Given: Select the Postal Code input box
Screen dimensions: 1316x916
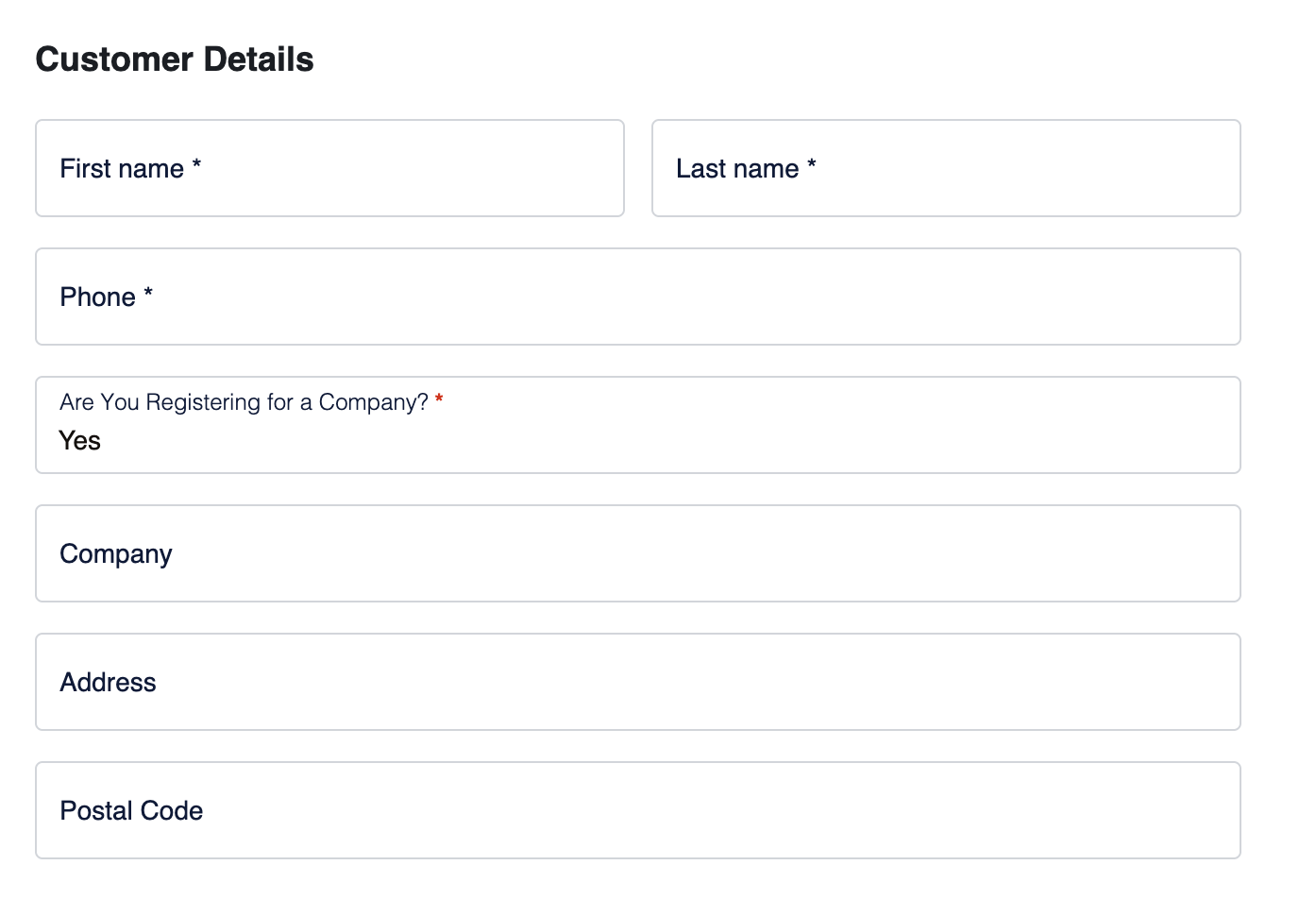Looking at the screenshot, I should pyautogui.click(x=638, y=810).
